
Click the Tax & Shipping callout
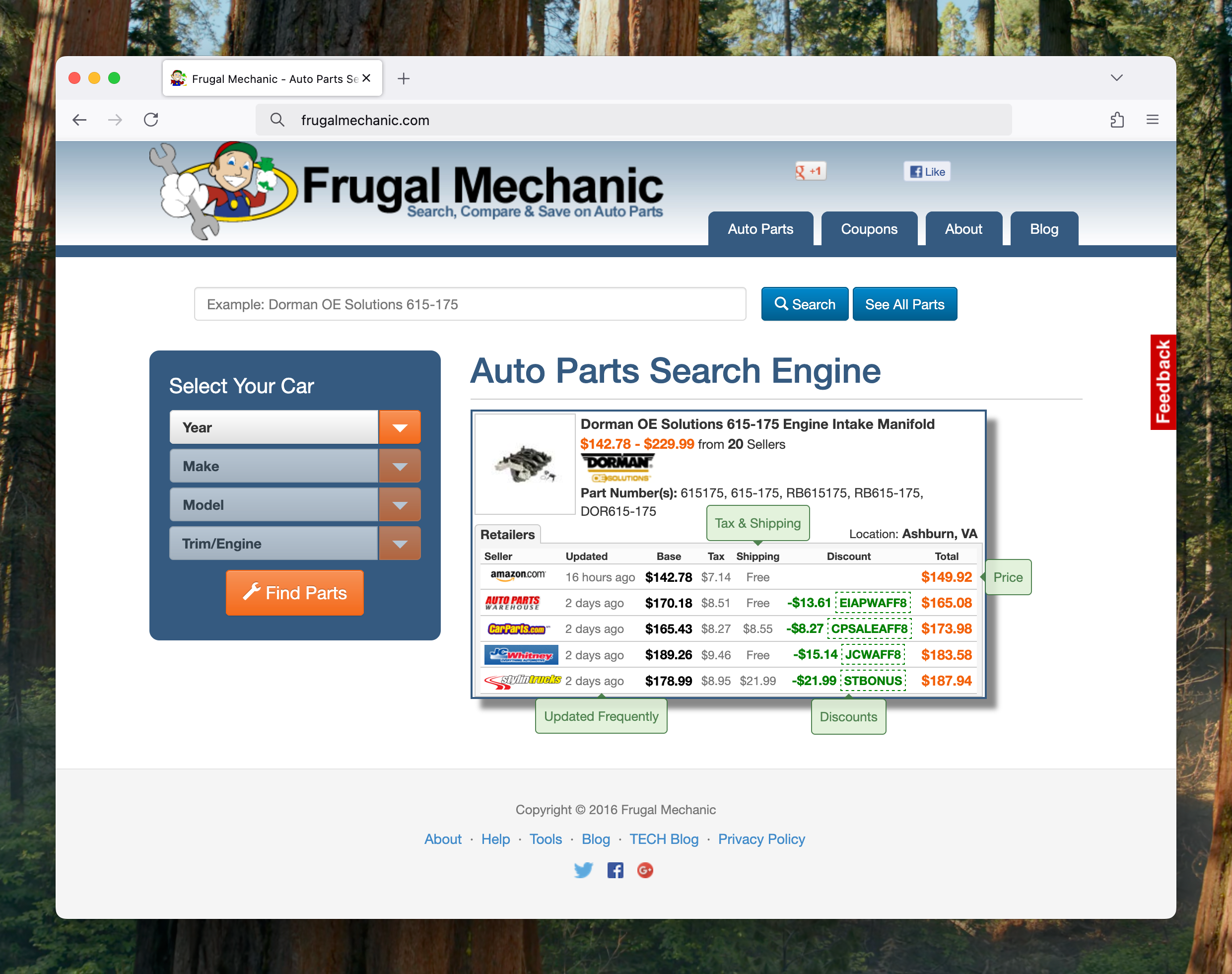(x=757, y=523)
